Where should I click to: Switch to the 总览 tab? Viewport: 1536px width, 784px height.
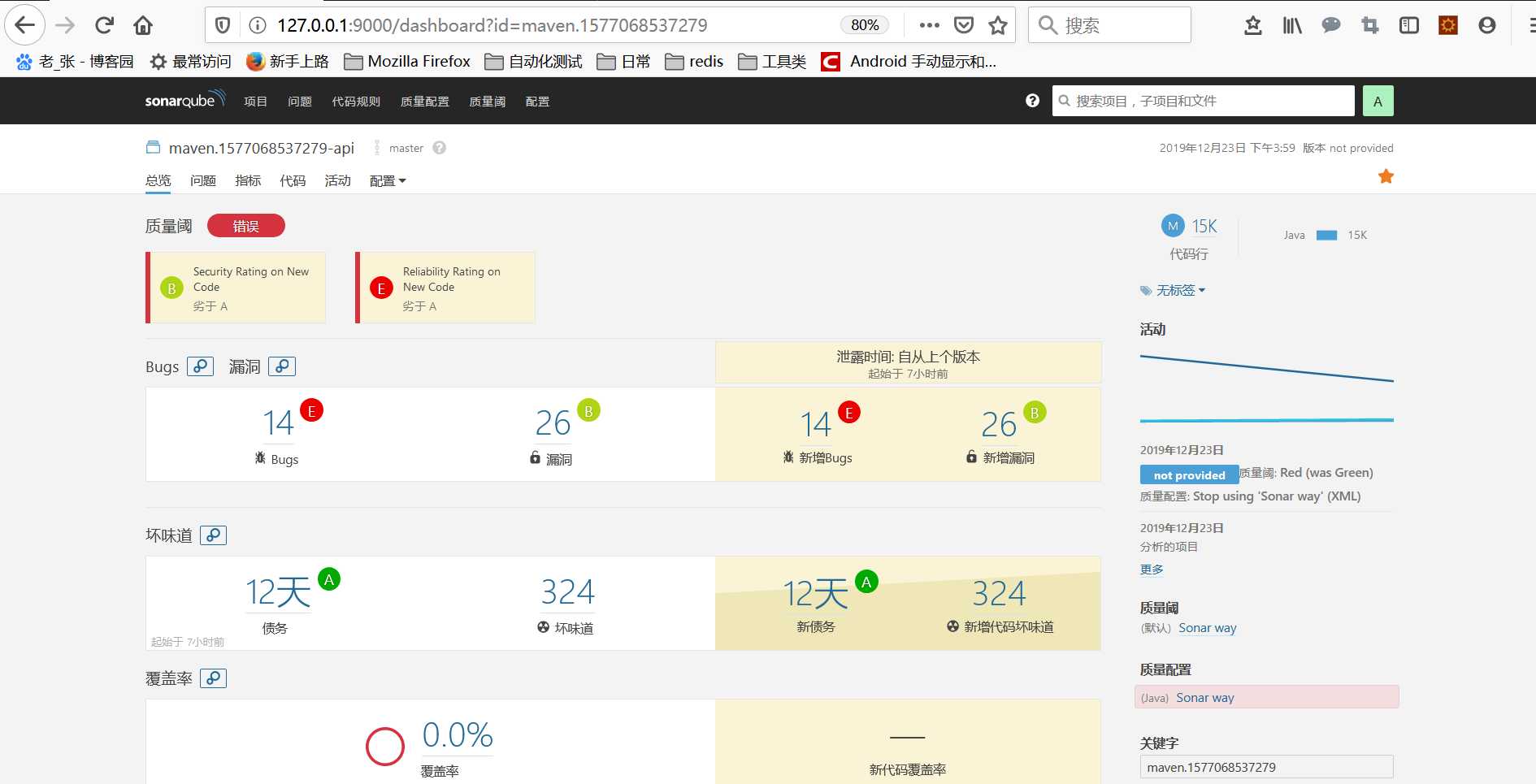(x=158, y=180)
